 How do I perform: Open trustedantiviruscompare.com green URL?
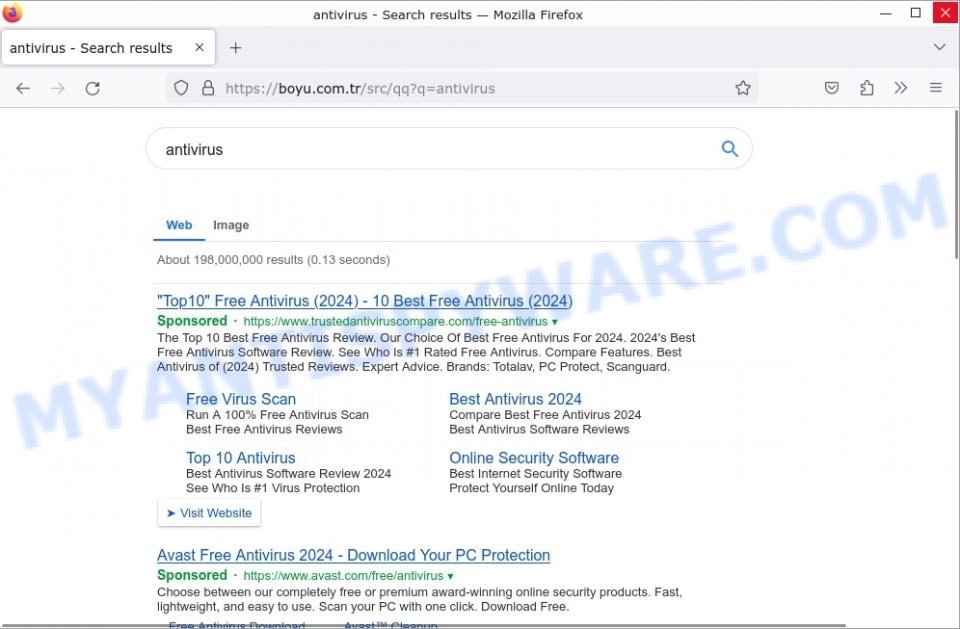(396, 322)
